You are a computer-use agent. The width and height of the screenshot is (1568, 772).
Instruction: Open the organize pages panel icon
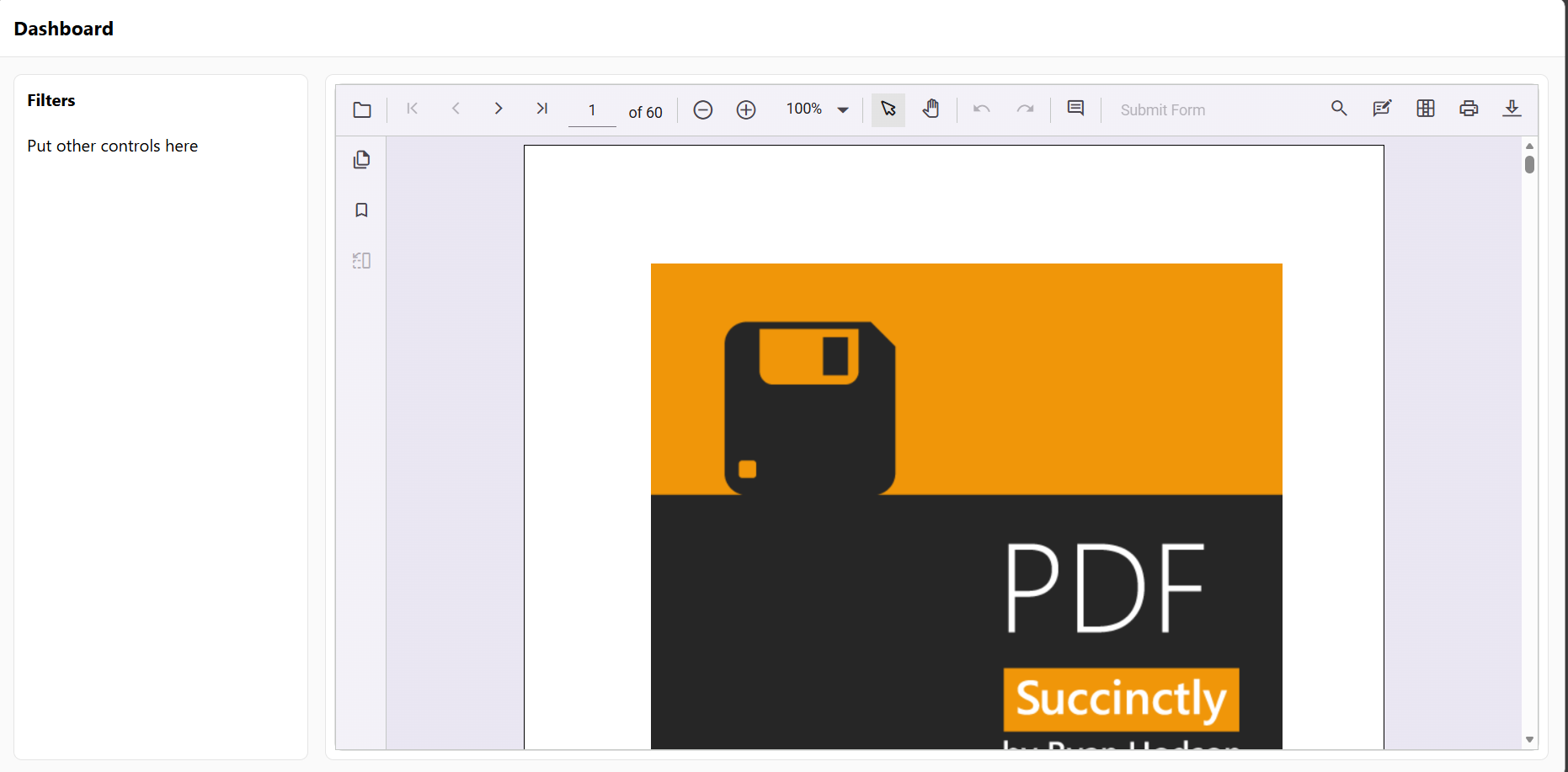click(x=361, y=261)
